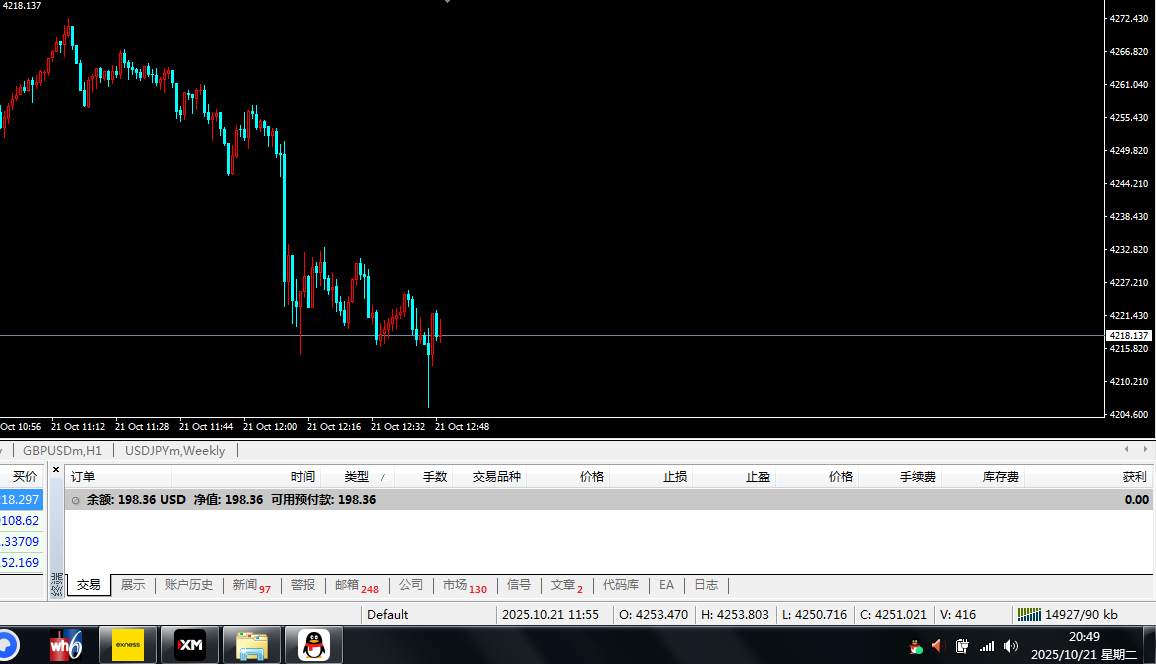The height and width of the screenshot is (664, 1156).
Task: Open the Exness app in the taskbar
Action: [128, 645]
